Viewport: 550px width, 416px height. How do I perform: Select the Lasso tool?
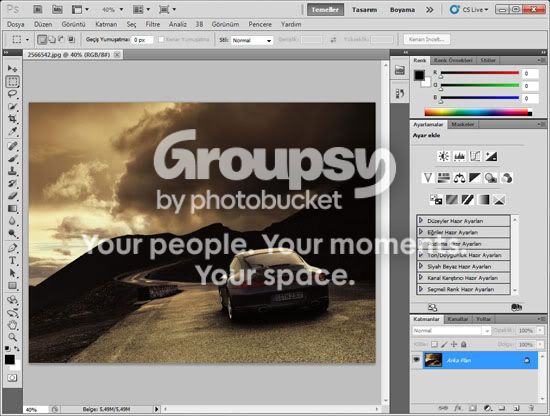click(x=13, y=94)
